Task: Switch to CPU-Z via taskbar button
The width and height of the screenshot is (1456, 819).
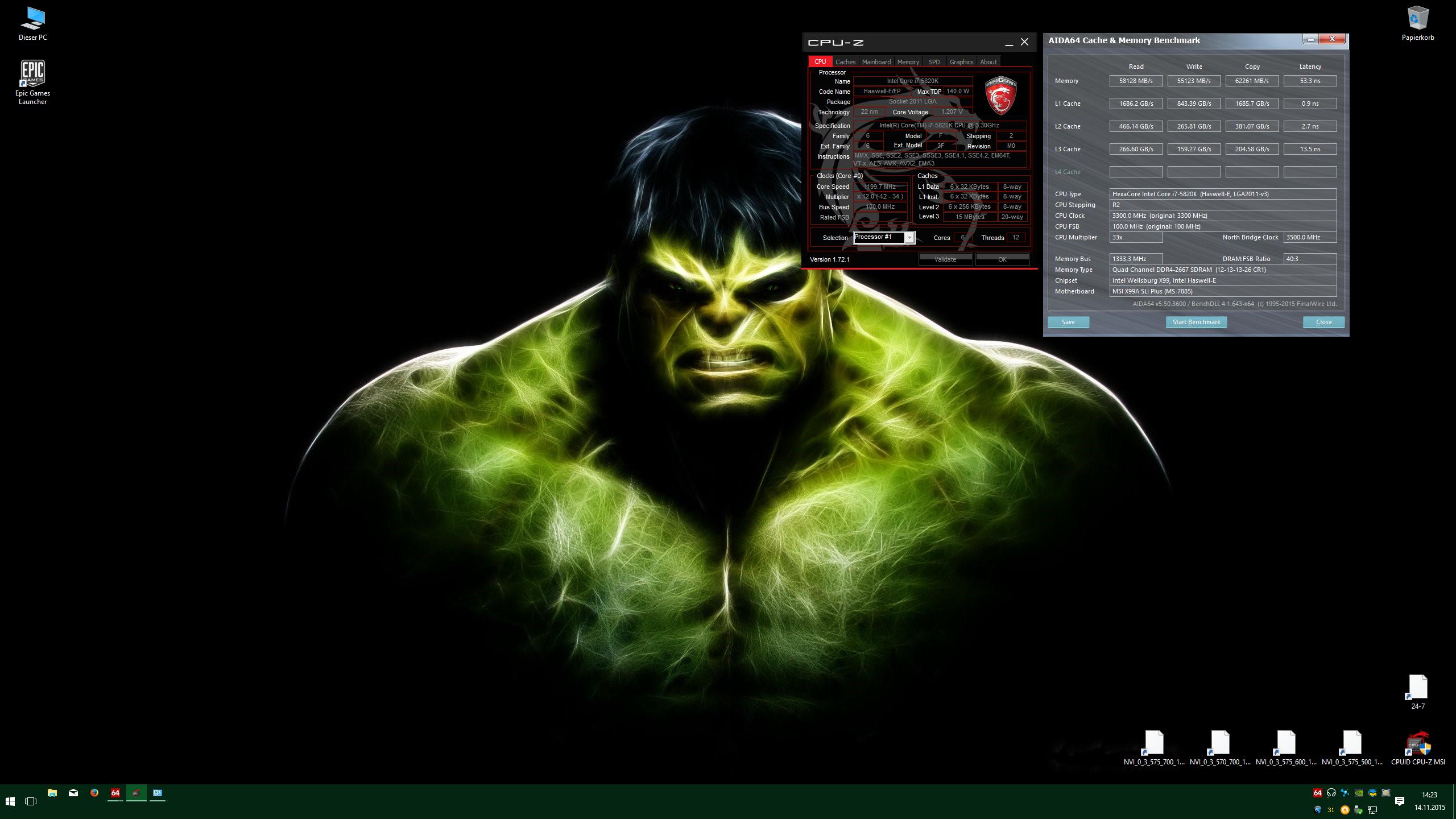Action: tap(136, 793)
